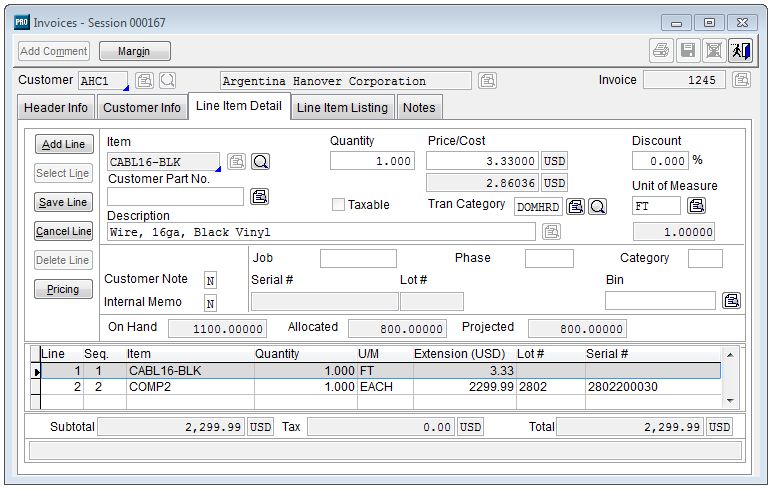771x490 pixels.
Task: Select Line Item Detail tab
Action: 239,106
